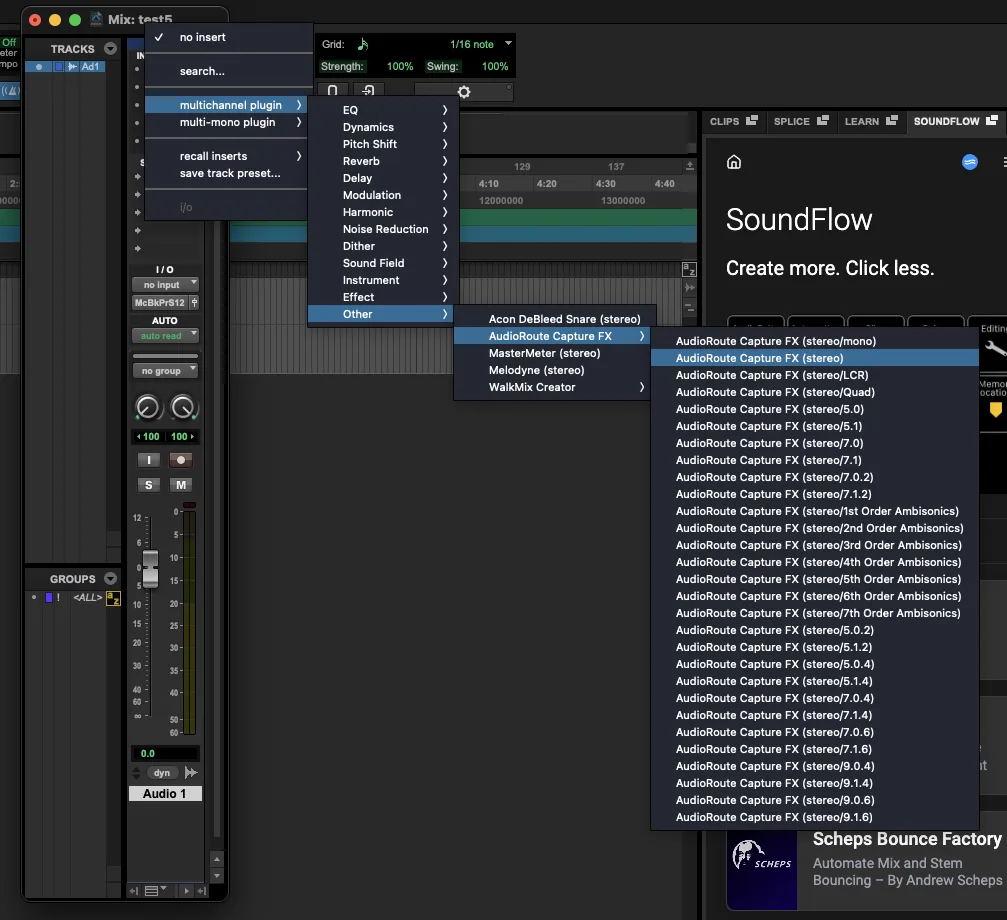Toggle record enable on Audio 1
The height and width of the screenshot is (920, 1007).
(x=181, y=460)
